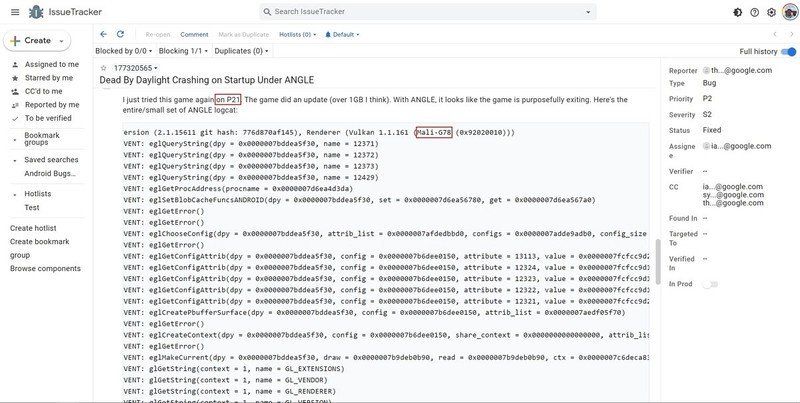Viewport: 800px width, 403px height.
Task: Open the settings gear icon
Action: pyautogui.click(x=771, y=12)
